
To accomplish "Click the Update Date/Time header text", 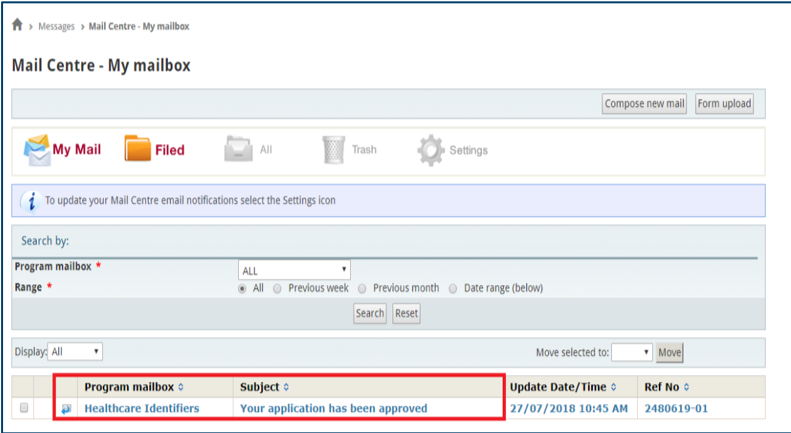I will (x=558, y=387).
